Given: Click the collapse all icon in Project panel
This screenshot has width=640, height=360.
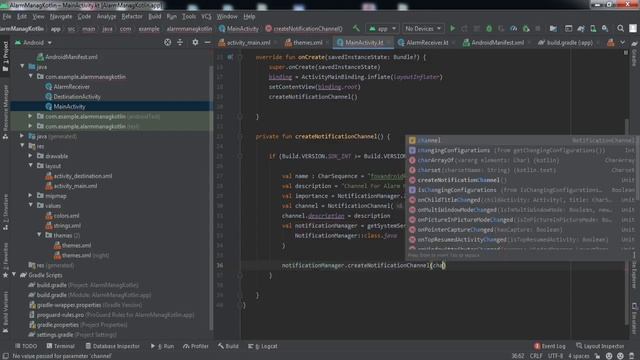Looking at the screenshot, I should (x=180, y=42).
